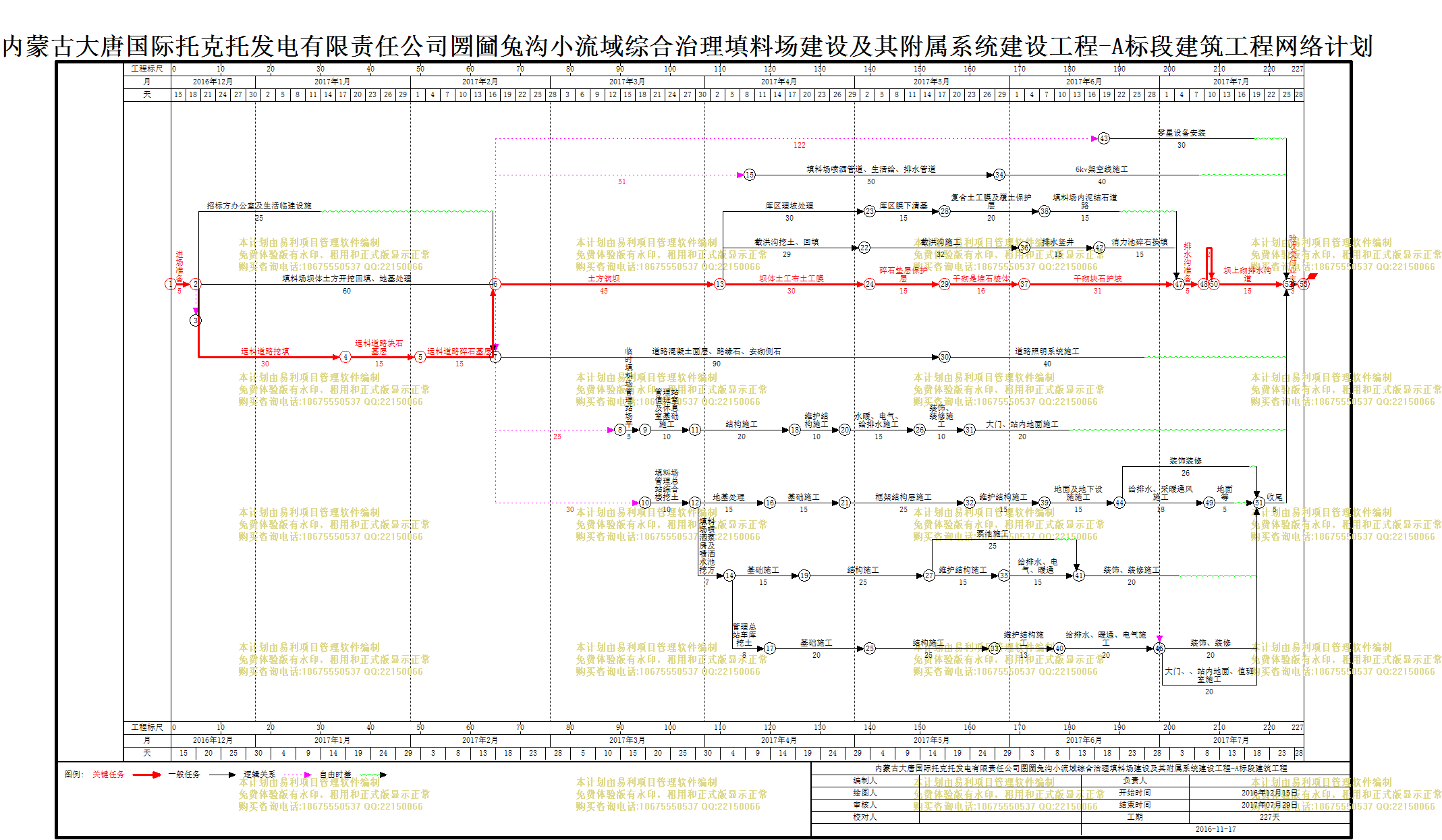Click the critical task 运料道路挖填
This screenshot has height=840, width=1442.
point(265,352)
